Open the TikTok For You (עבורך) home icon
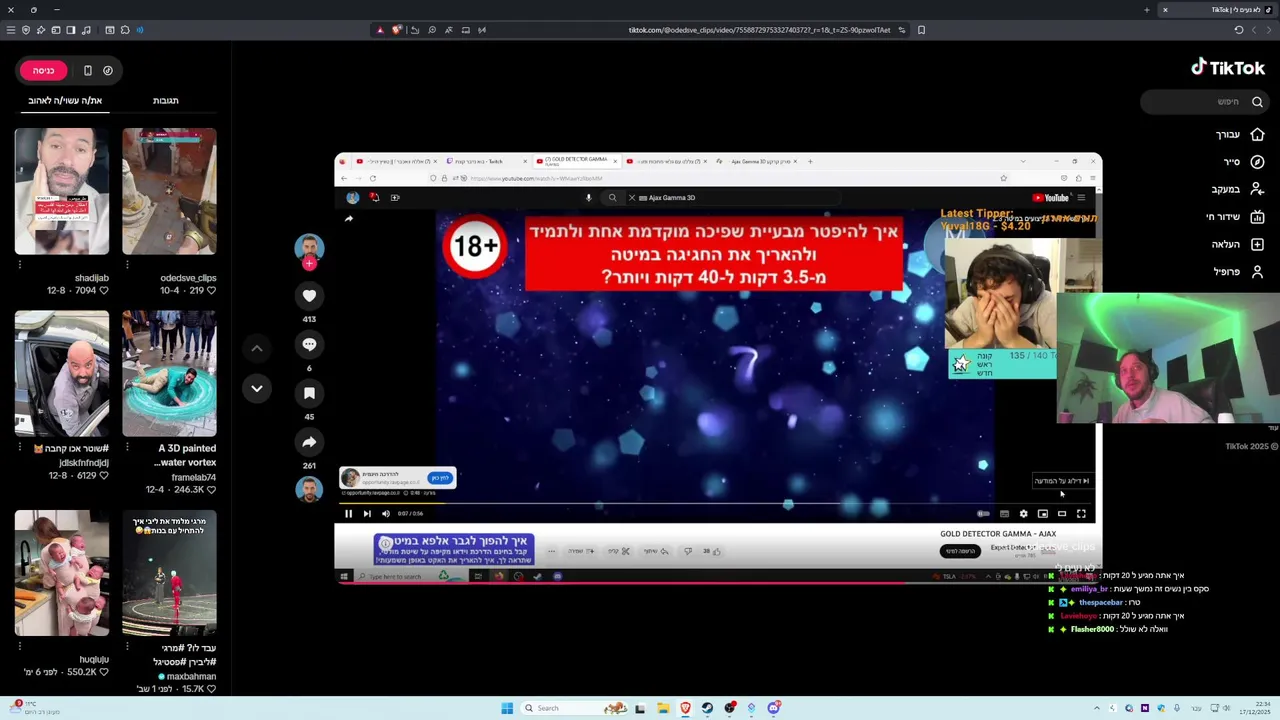1280x720 pixels. point(1257,134)
